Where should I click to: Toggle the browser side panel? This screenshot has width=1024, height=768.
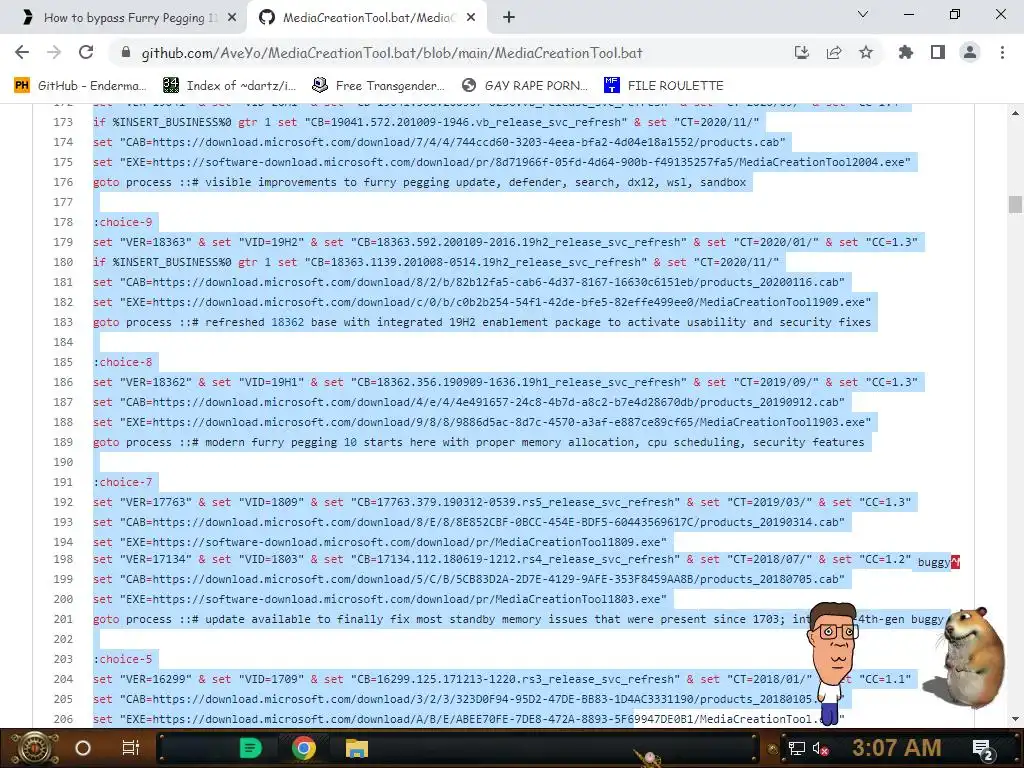point(938,53)
